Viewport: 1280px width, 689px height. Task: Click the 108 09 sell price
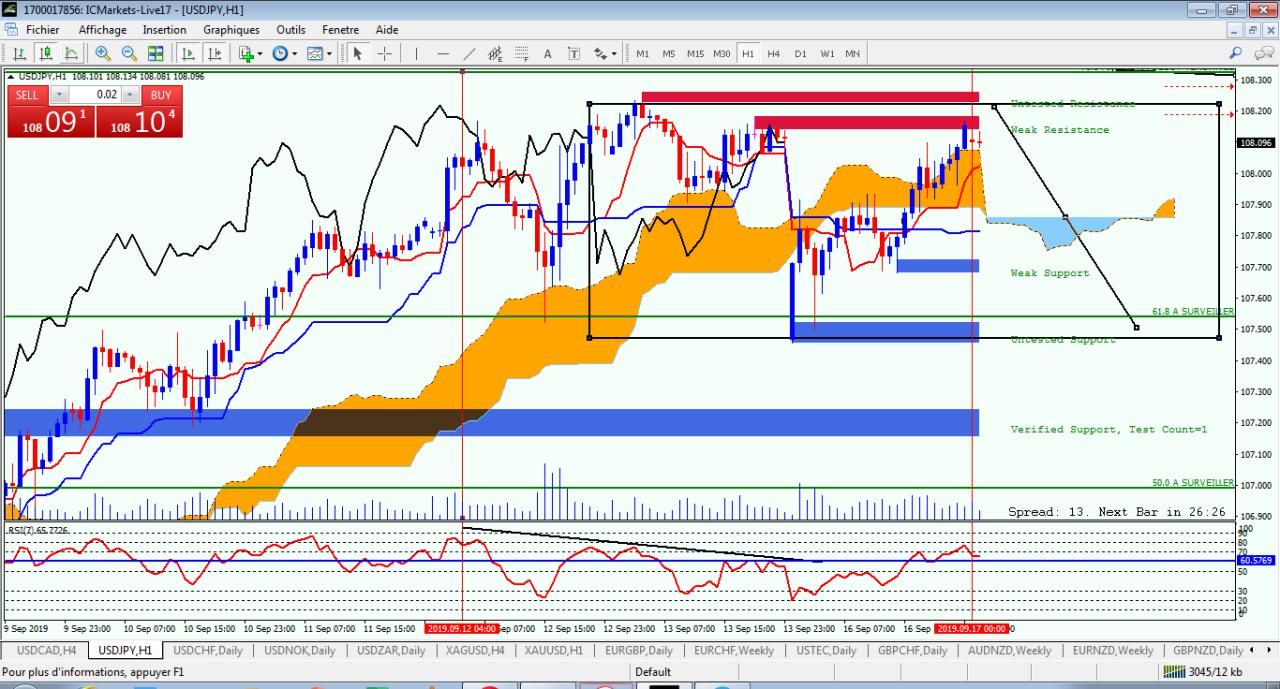click(x=51, y=121)
